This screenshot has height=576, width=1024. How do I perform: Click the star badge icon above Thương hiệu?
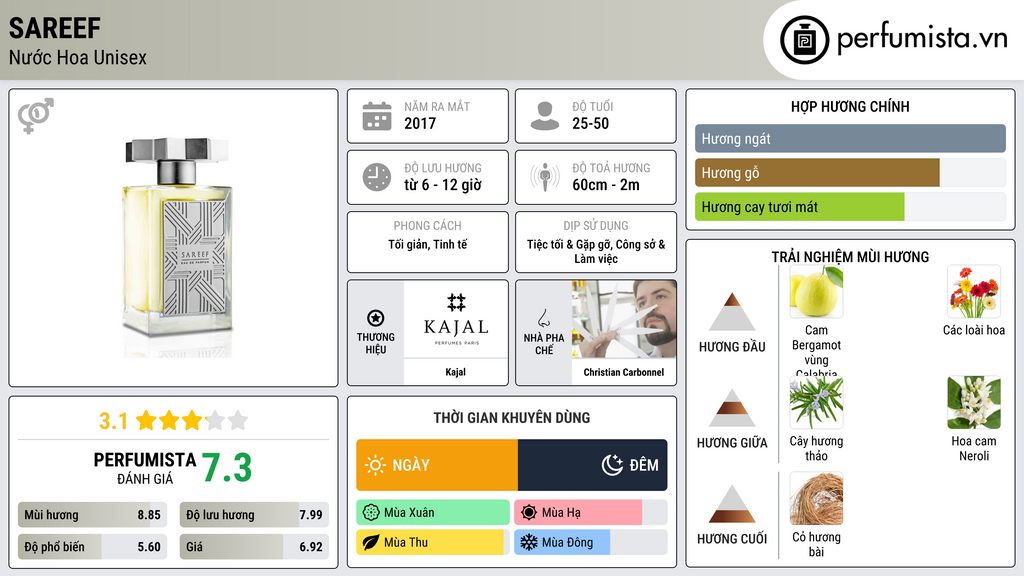tap(376, 318)
